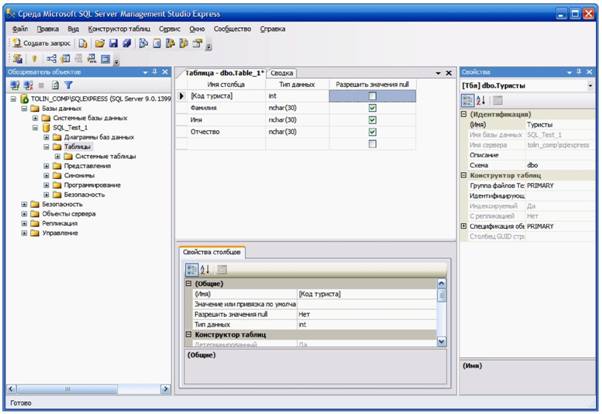Collapse the (Идентификация) properties section
The image size is (602, 414).
tap(463, 114)
